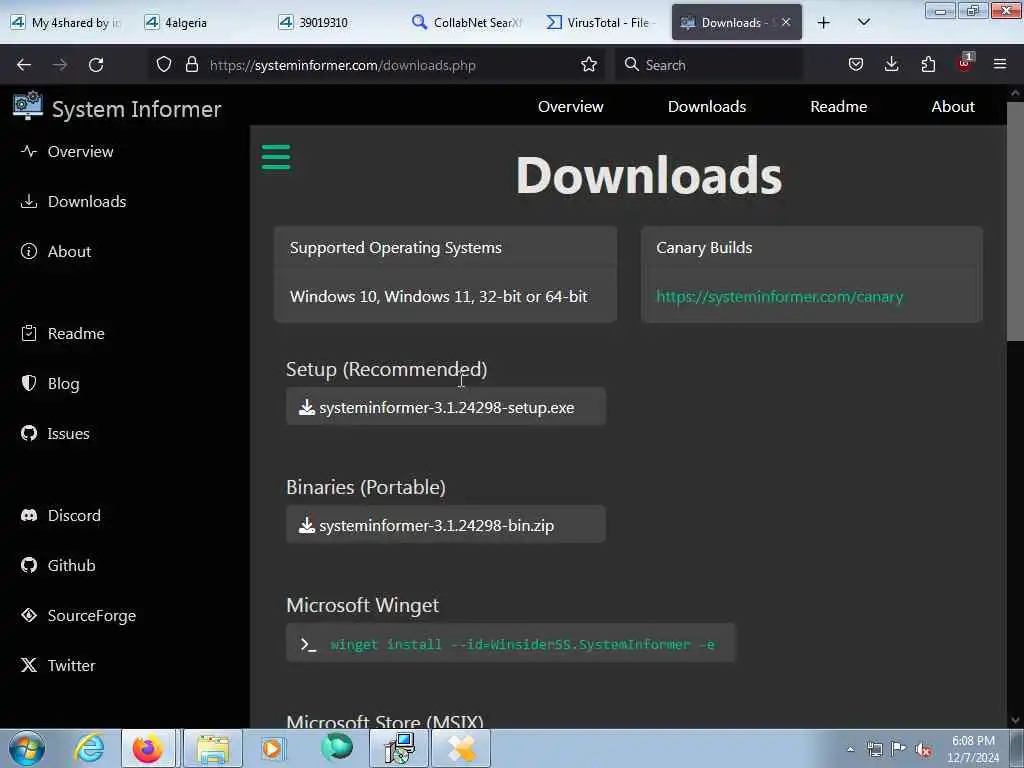Open the Windows Start button

point(27,748)
